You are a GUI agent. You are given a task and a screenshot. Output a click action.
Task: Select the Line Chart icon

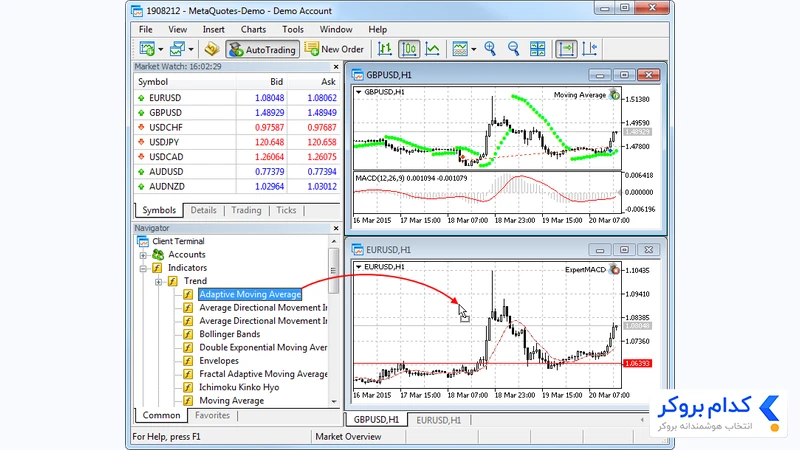[432, 49]
